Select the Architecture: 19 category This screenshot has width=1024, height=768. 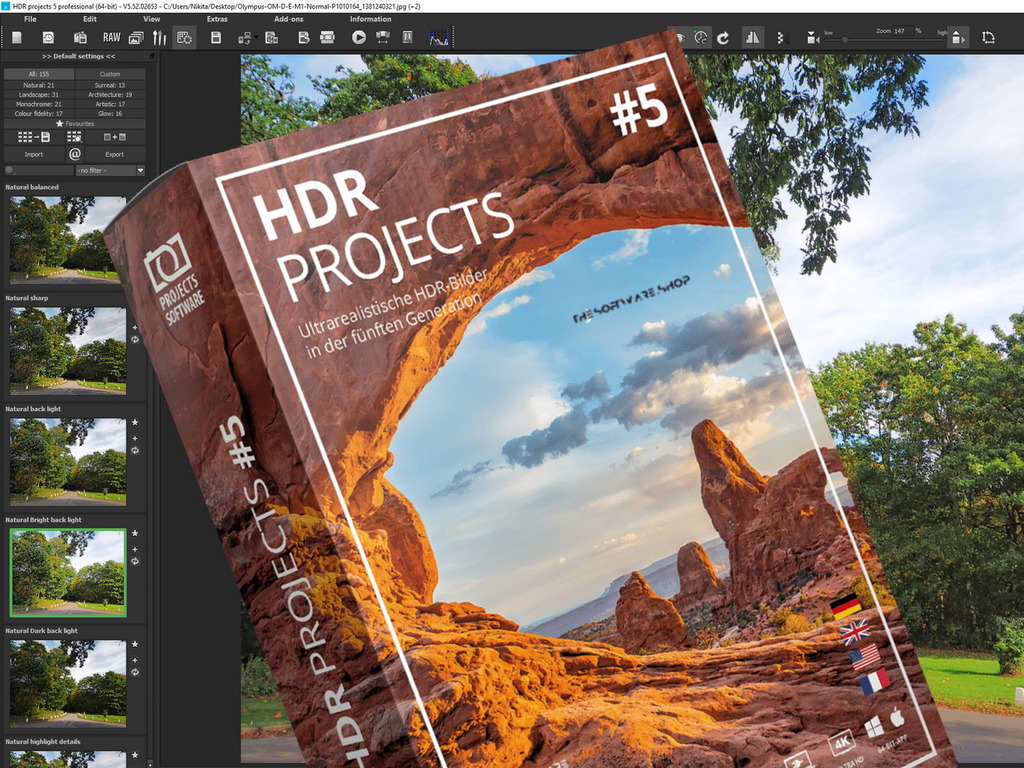click(110, 95)
